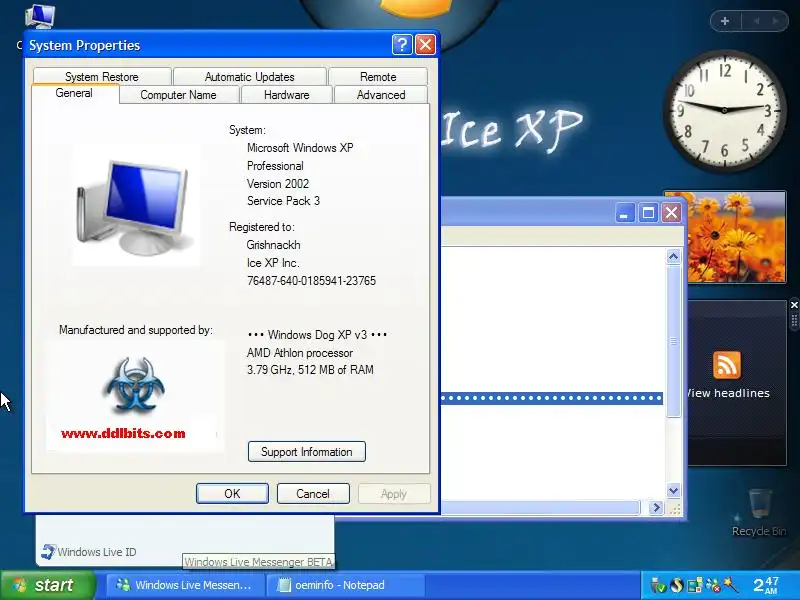Image resolution: width=800 pixels, height=600 pixels.
Task: Click the Safely Remove Hardware tray icon
Action: pyautogui.click(x=658, y=585)
